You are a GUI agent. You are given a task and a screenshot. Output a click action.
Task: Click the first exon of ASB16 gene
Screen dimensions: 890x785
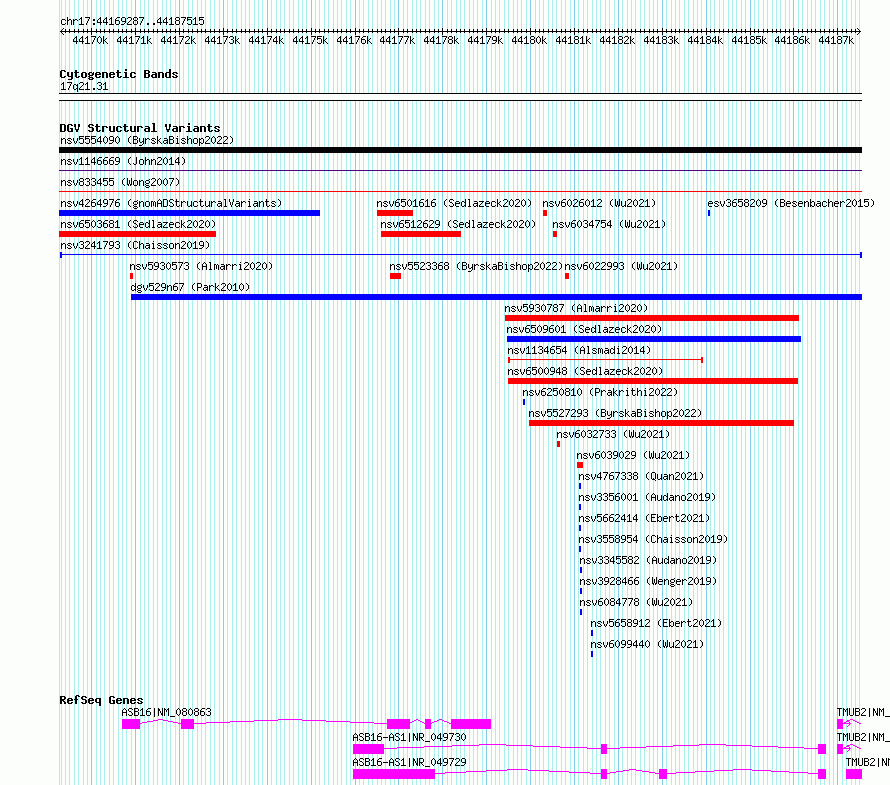click(x=131, y=724)
